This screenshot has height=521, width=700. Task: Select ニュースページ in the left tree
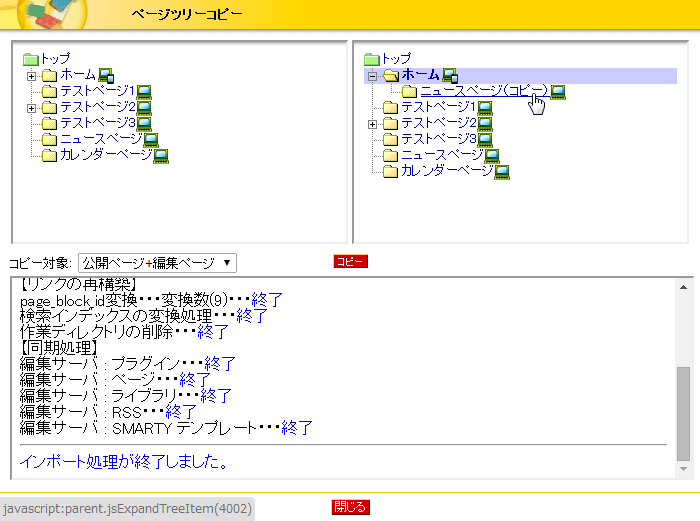click(101, 139)
